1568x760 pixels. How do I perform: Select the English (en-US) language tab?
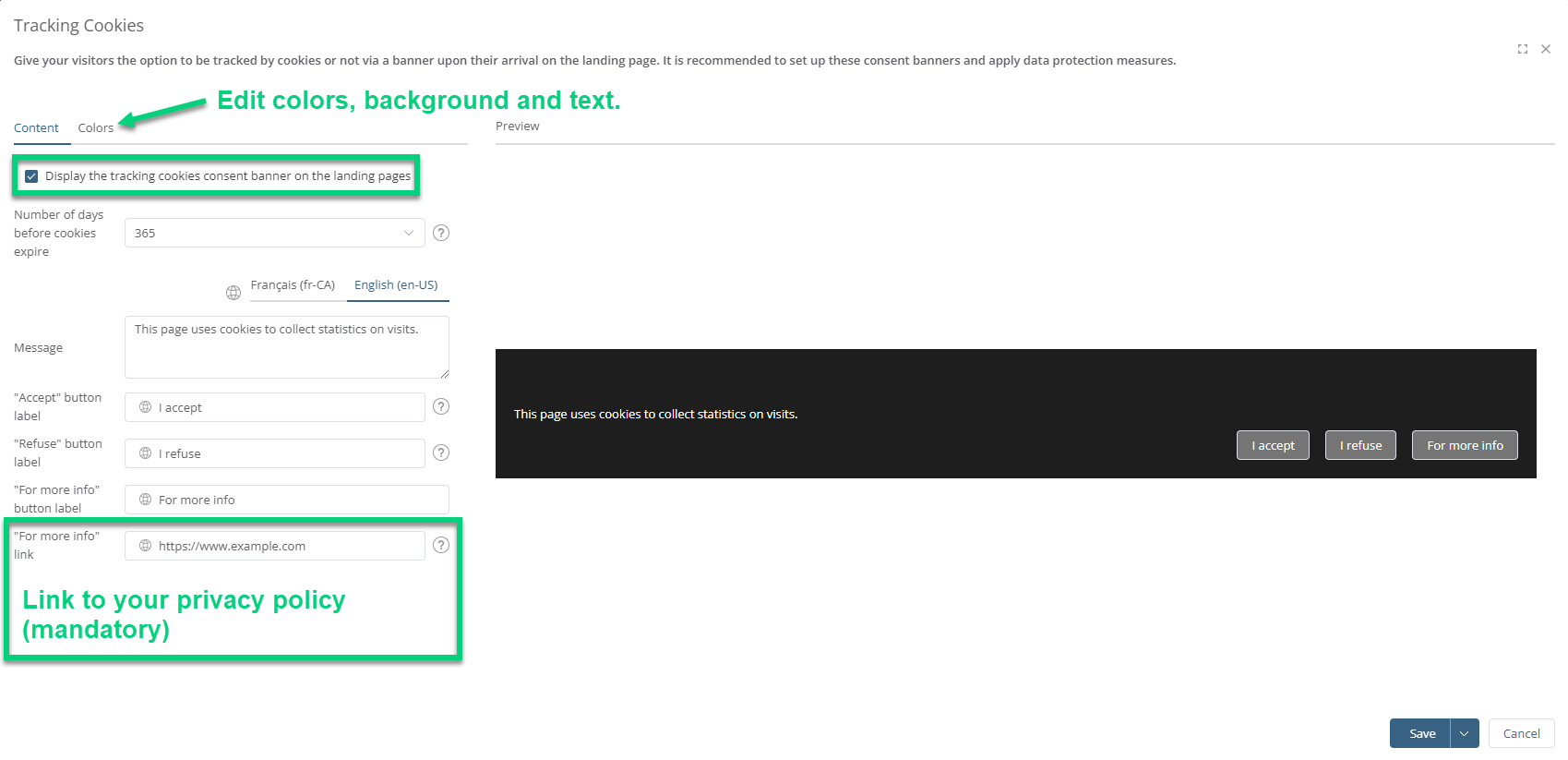[396, 285]
